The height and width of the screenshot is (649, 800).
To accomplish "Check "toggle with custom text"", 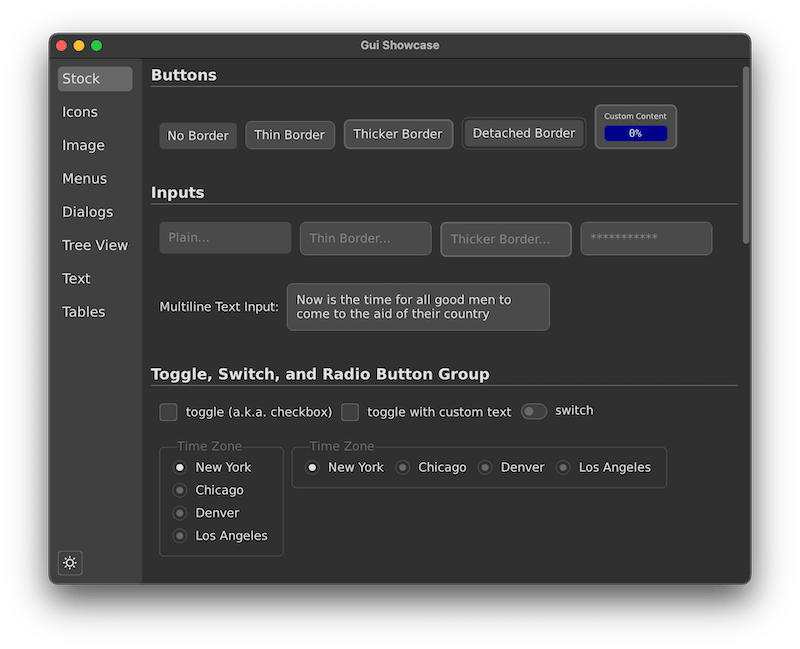I will (x=350, y=412).
